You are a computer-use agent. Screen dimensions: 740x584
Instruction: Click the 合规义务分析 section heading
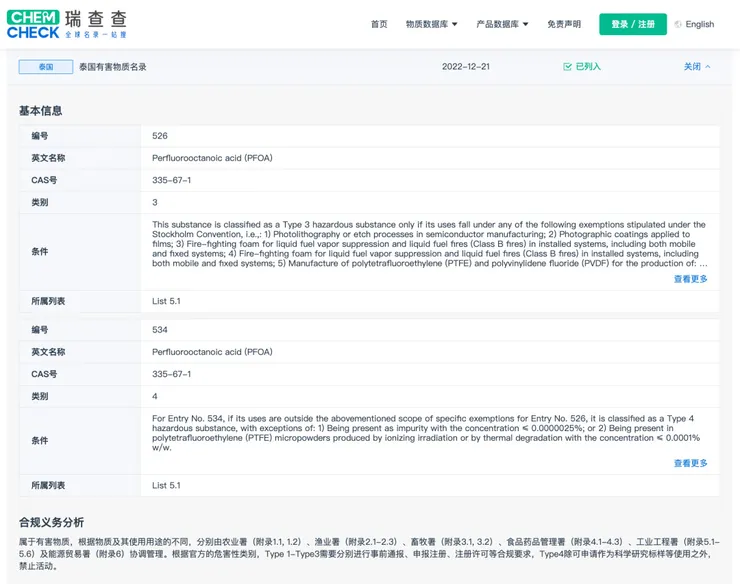coord(51,523)
